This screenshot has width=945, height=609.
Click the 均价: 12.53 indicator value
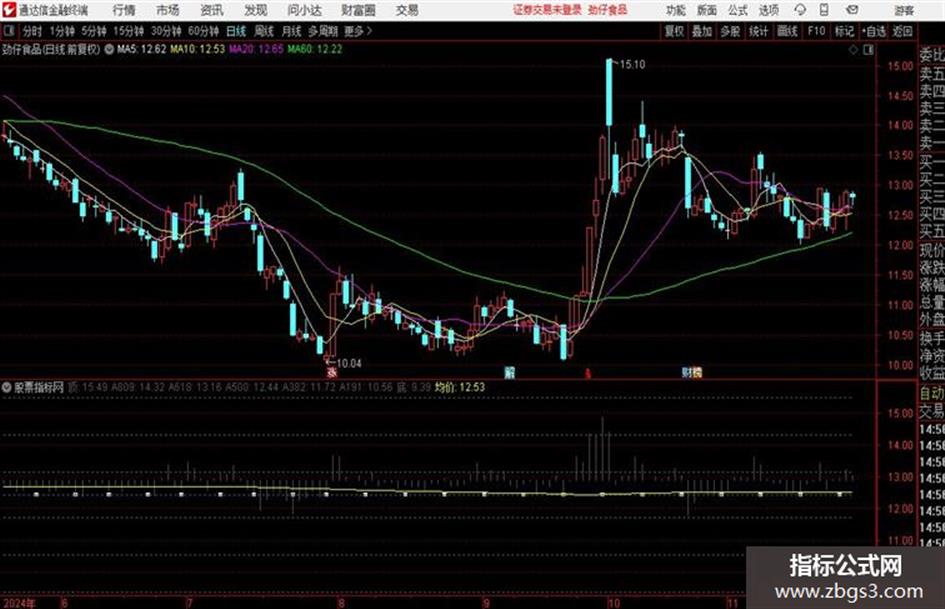click(459, 387)
